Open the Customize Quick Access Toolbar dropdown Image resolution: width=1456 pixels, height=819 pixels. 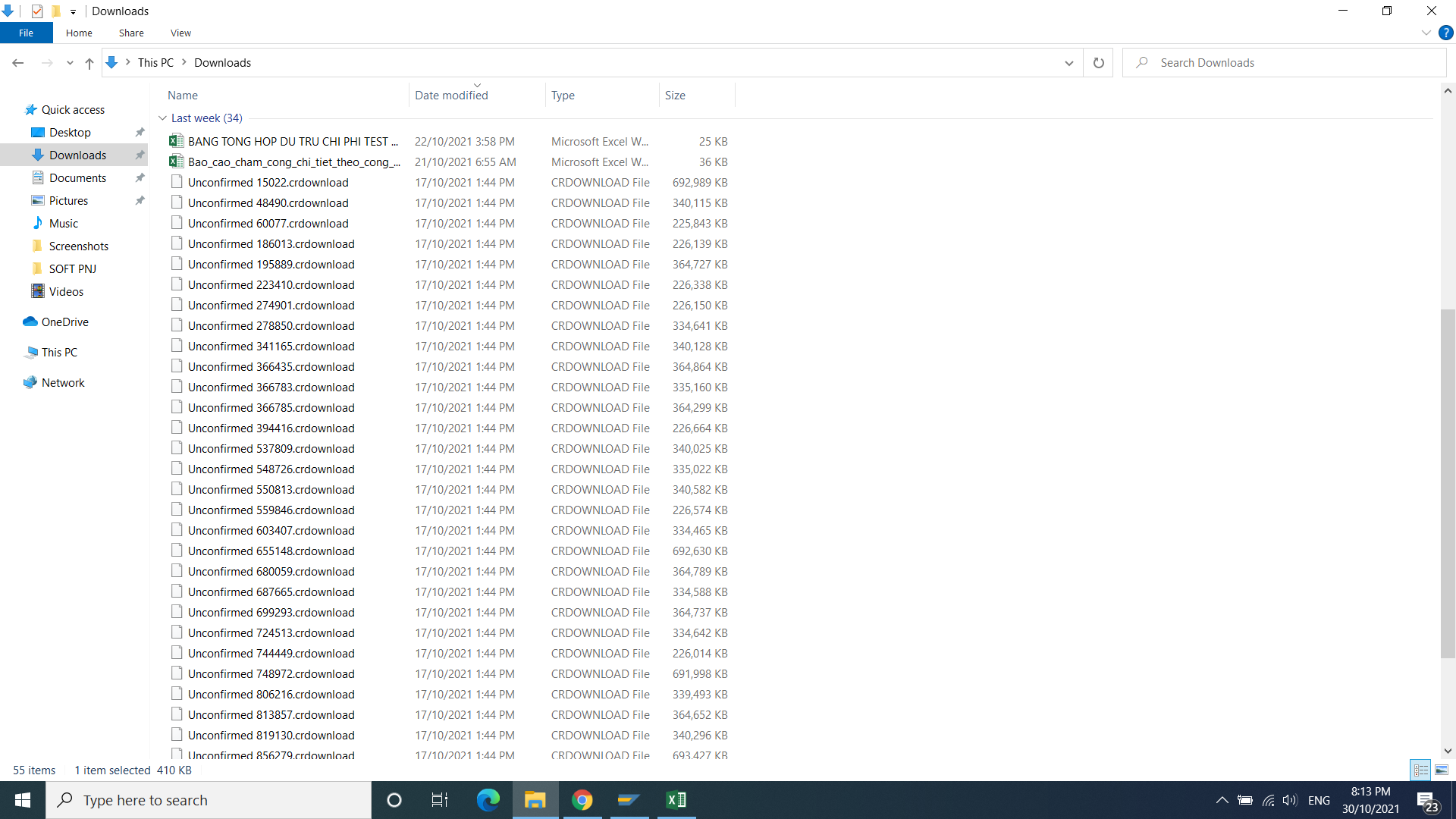point(73,12)
